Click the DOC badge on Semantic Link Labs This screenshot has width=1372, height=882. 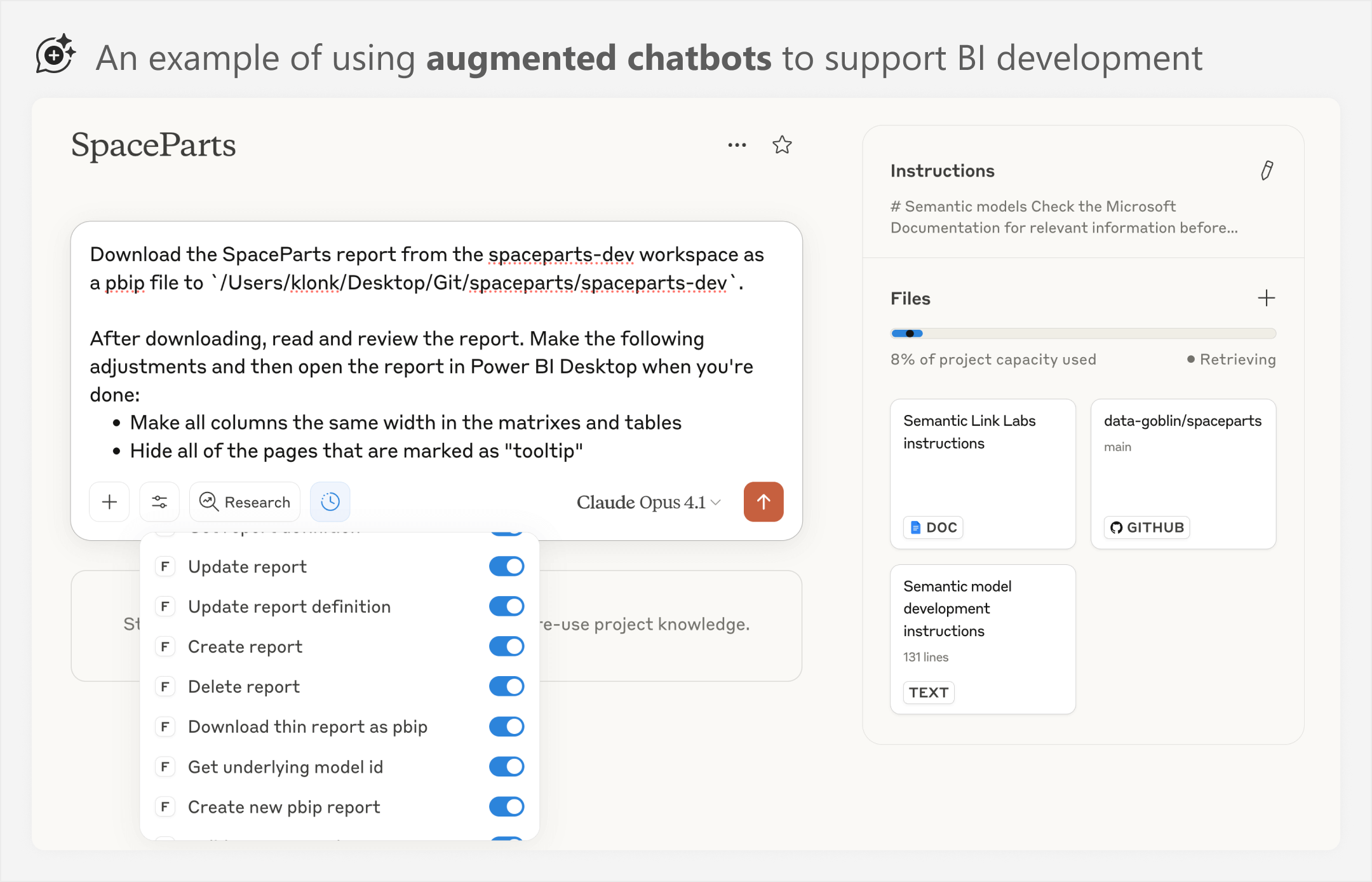(x=933, y=527)
